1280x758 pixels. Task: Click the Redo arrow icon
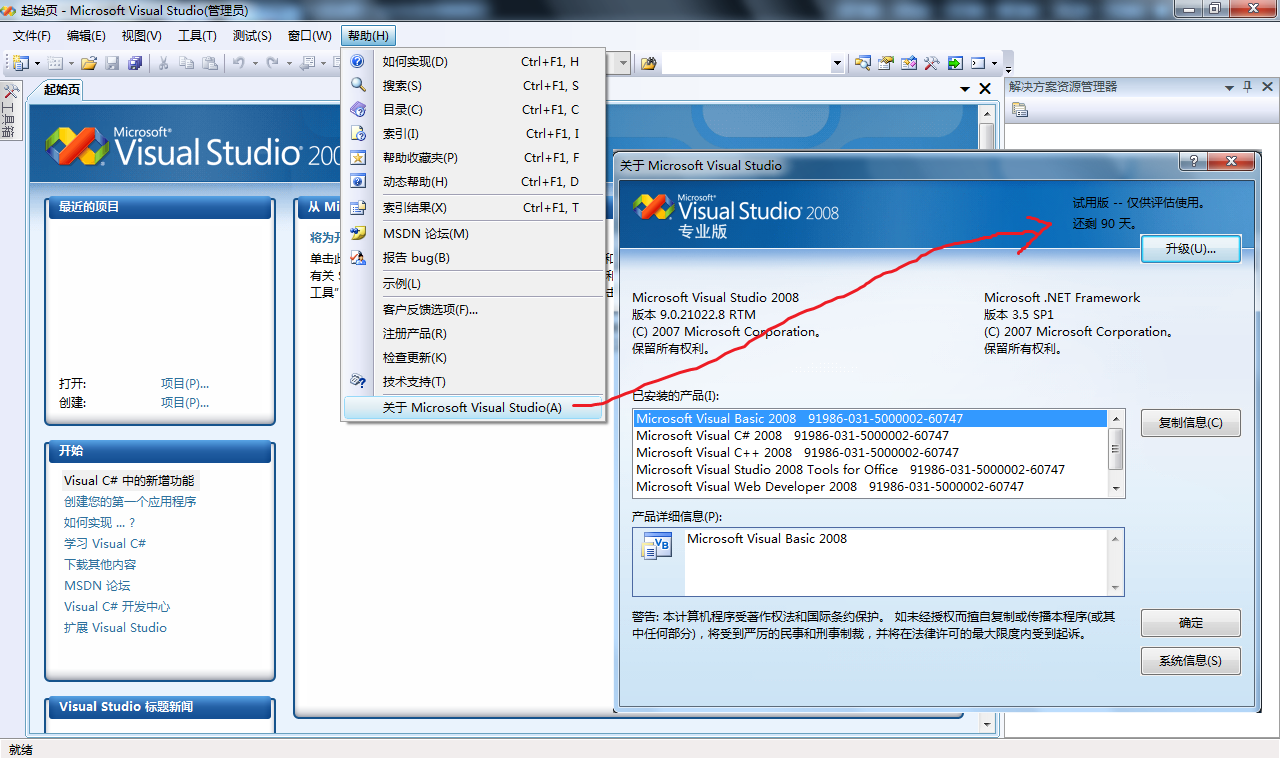[x=272, y=63]
